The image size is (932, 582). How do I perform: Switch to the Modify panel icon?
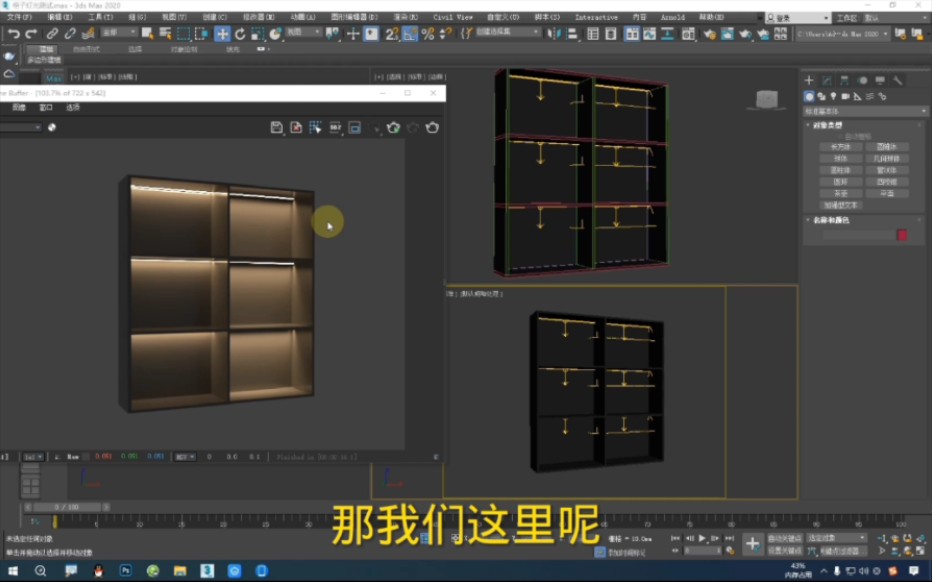click(825, 79)
